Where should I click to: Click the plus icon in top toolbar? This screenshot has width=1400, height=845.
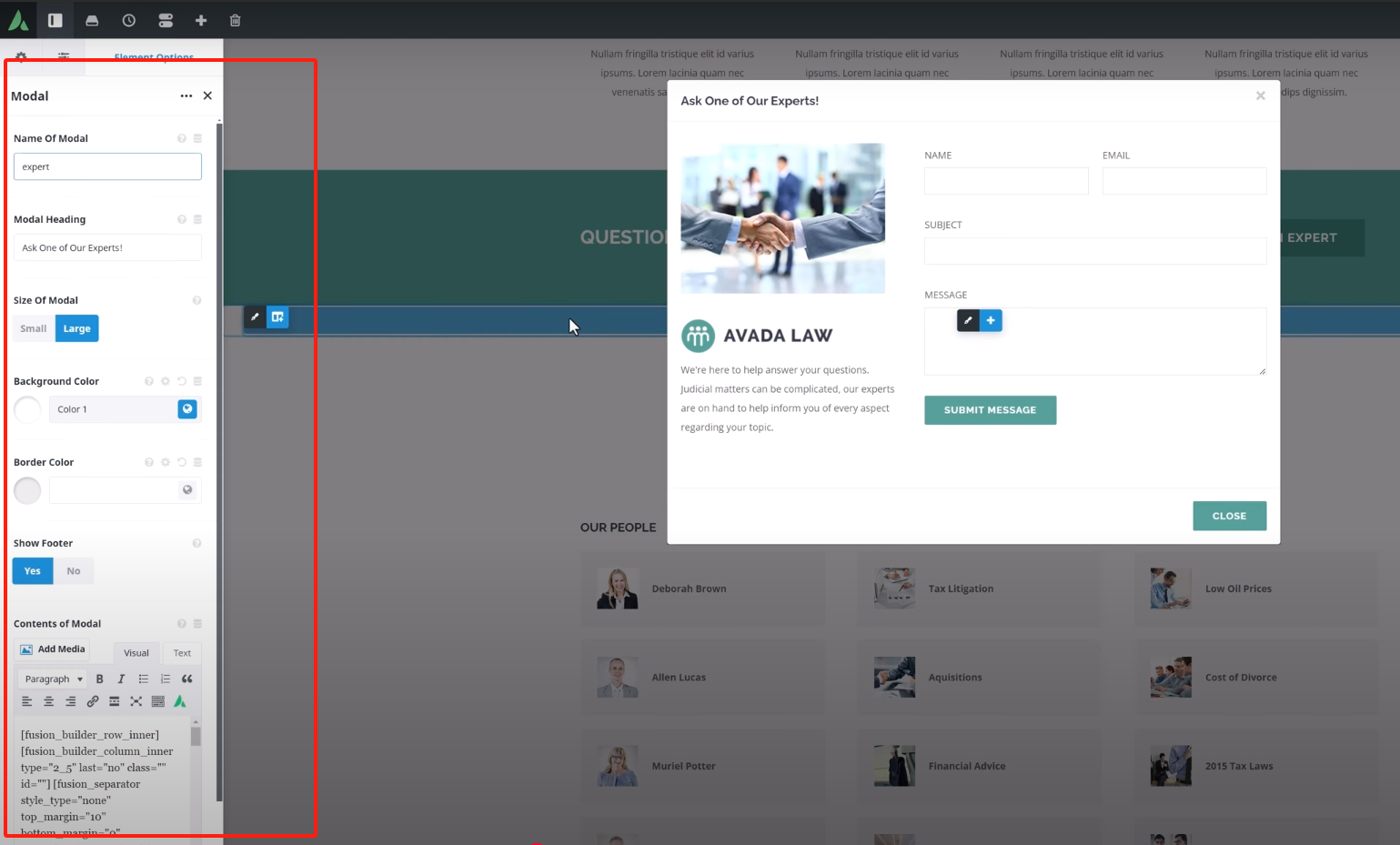pyautogui.click(x=201, y=20)
